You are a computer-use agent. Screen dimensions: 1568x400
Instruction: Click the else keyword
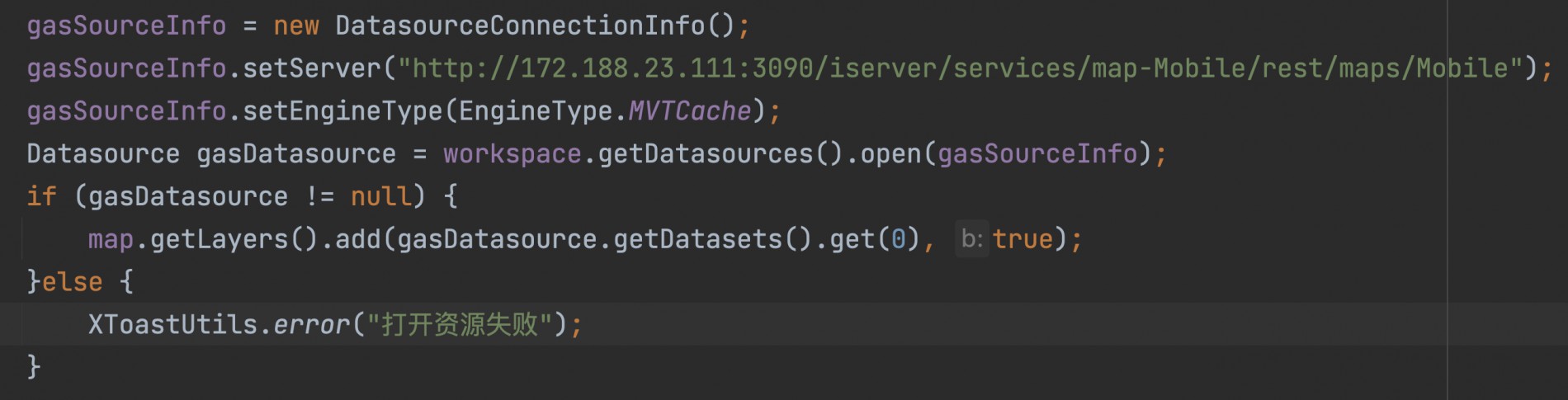[x=73, y=283]
